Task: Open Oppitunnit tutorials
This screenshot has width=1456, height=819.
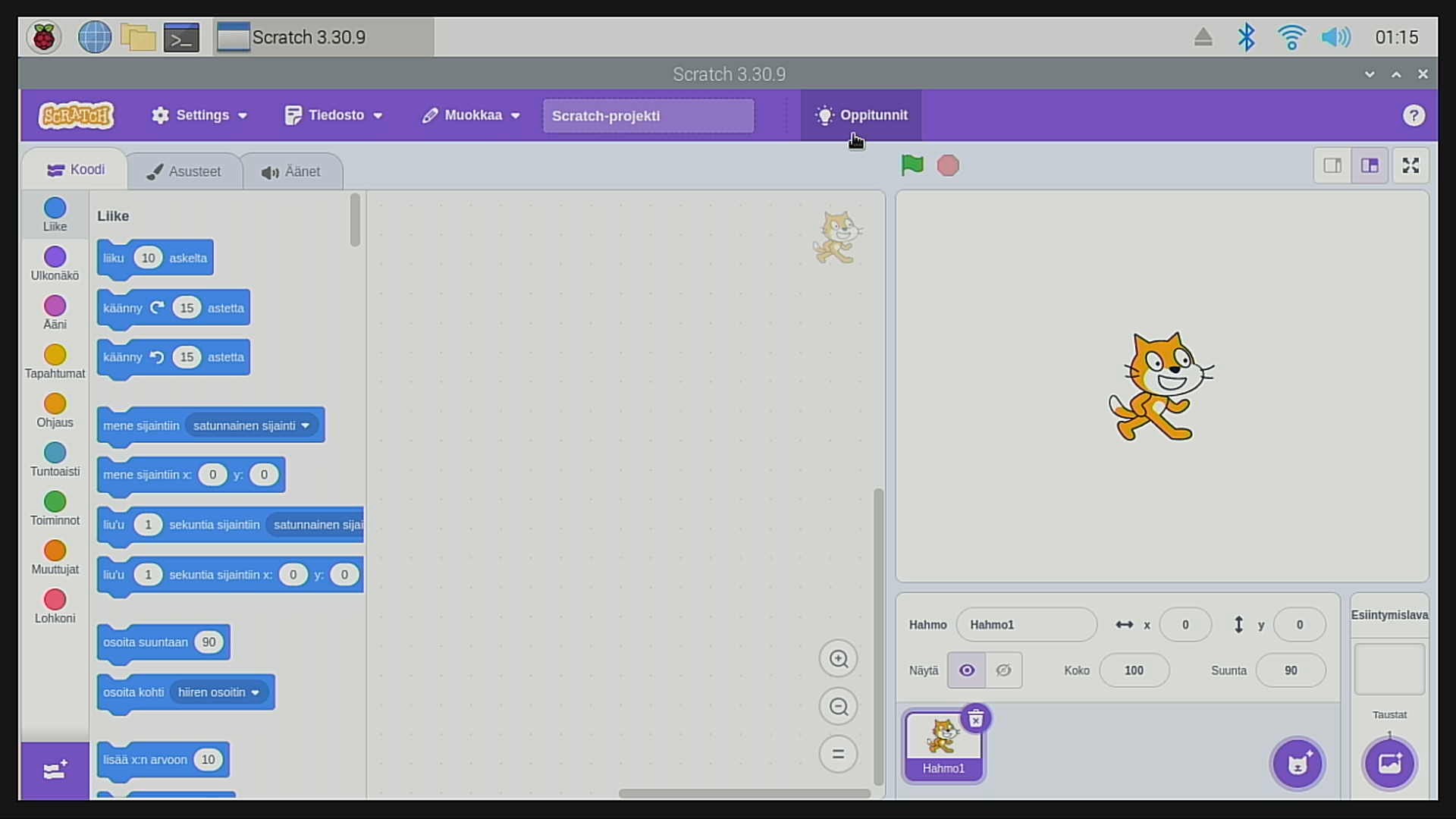Action: (861, 115)
